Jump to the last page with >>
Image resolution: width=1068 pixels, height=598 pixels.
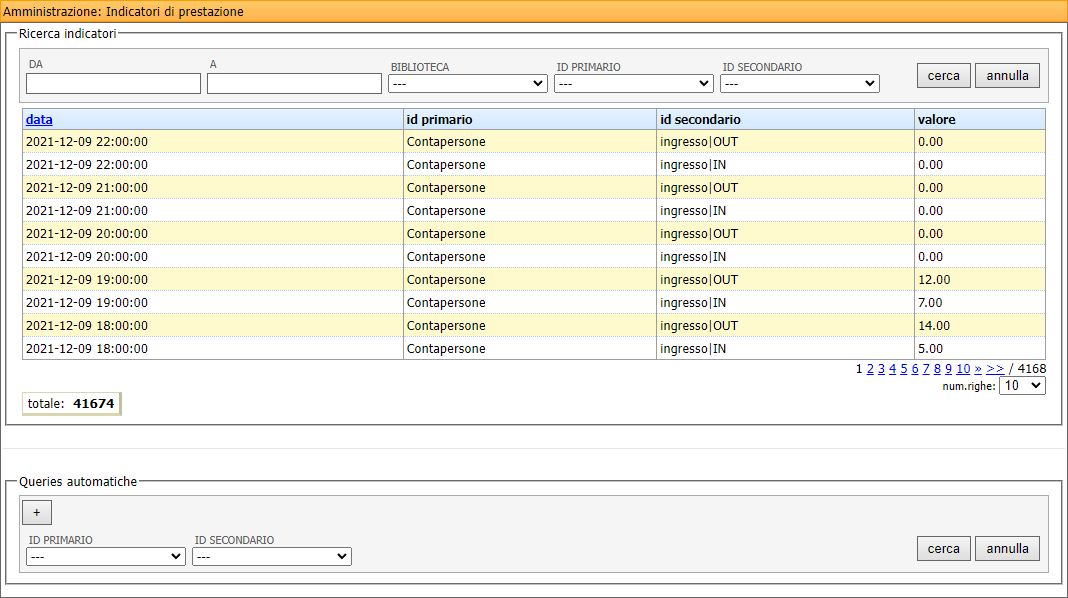click(x=994, y=368)
